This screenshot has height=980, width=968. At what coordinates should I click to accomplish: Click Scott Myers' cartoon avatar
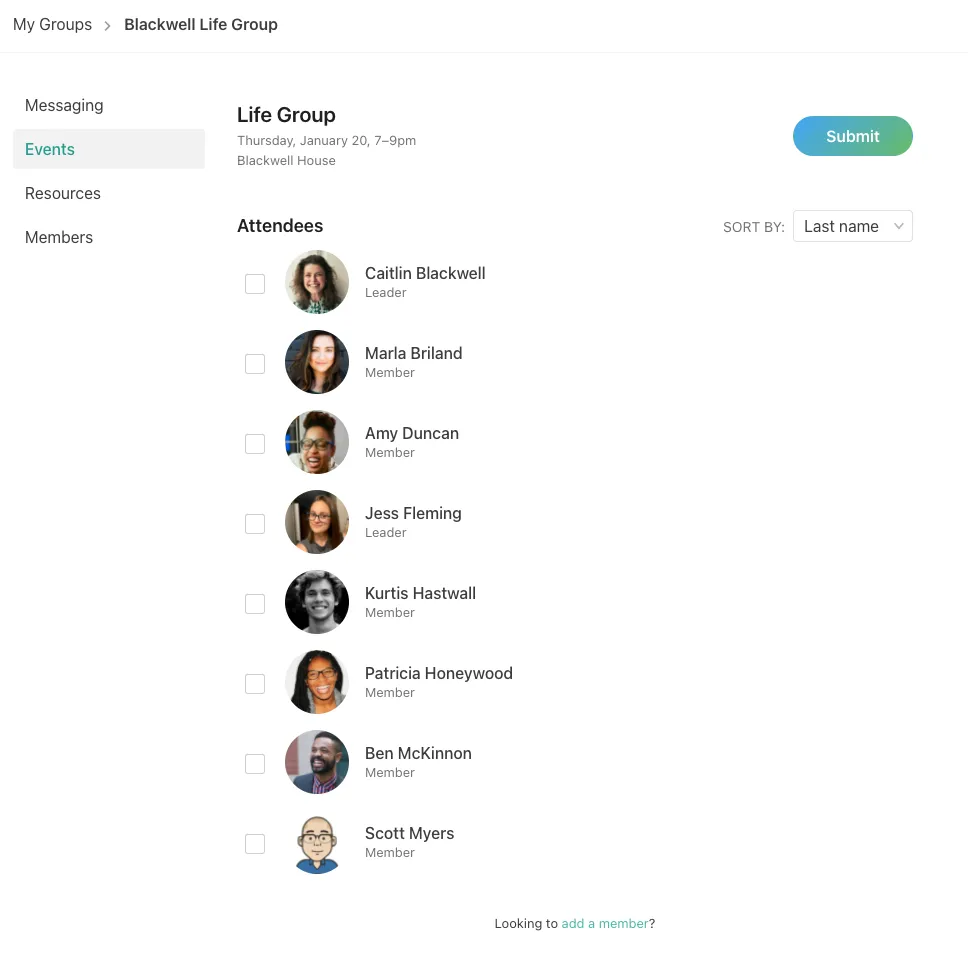click(317, 842)
